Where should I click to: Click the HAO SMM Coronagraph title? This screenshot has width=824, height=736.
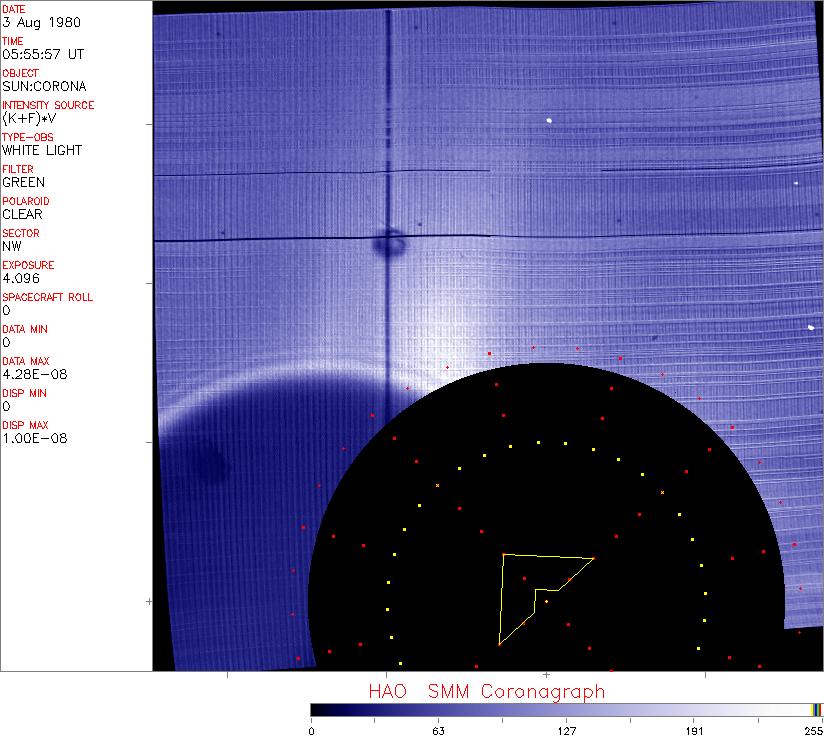[x=486, y=692]
